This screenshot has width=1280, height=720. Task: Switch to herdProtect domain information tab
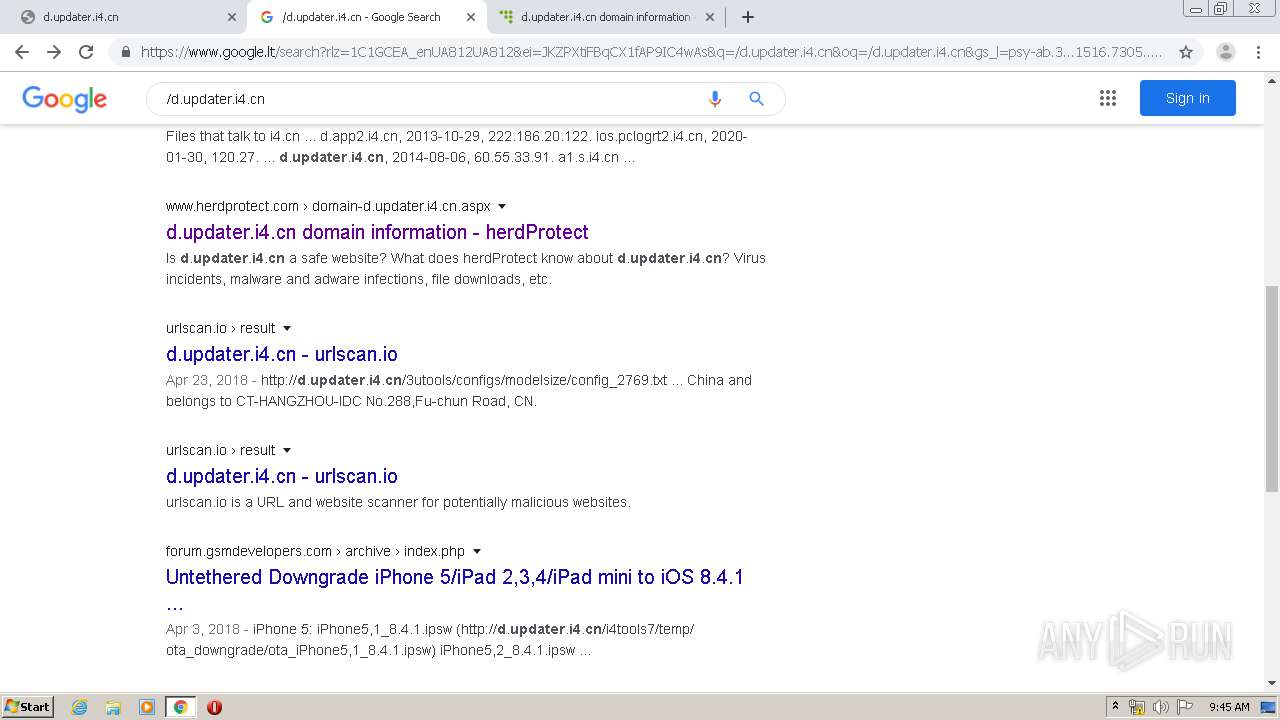(x=604, y=17)
